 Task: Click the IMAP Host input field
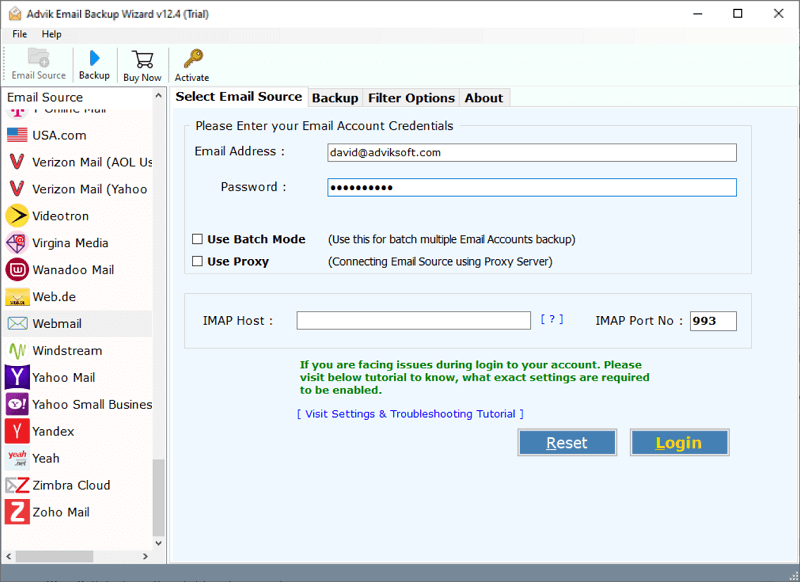click(413, 321)
